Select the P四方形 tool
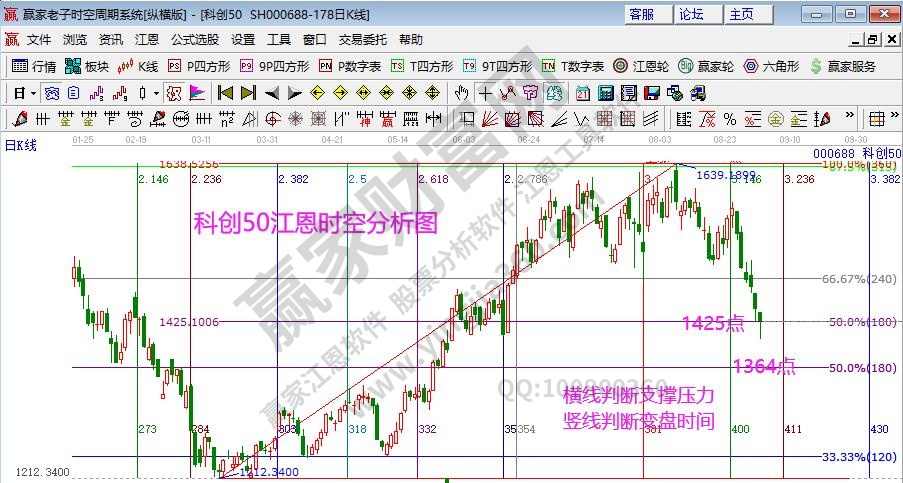 [x=198, y=66]
